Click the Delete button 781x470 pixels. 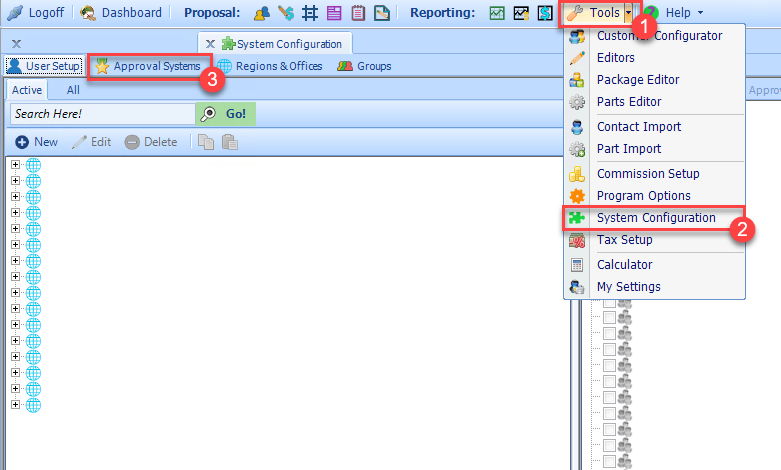point(151,142)
